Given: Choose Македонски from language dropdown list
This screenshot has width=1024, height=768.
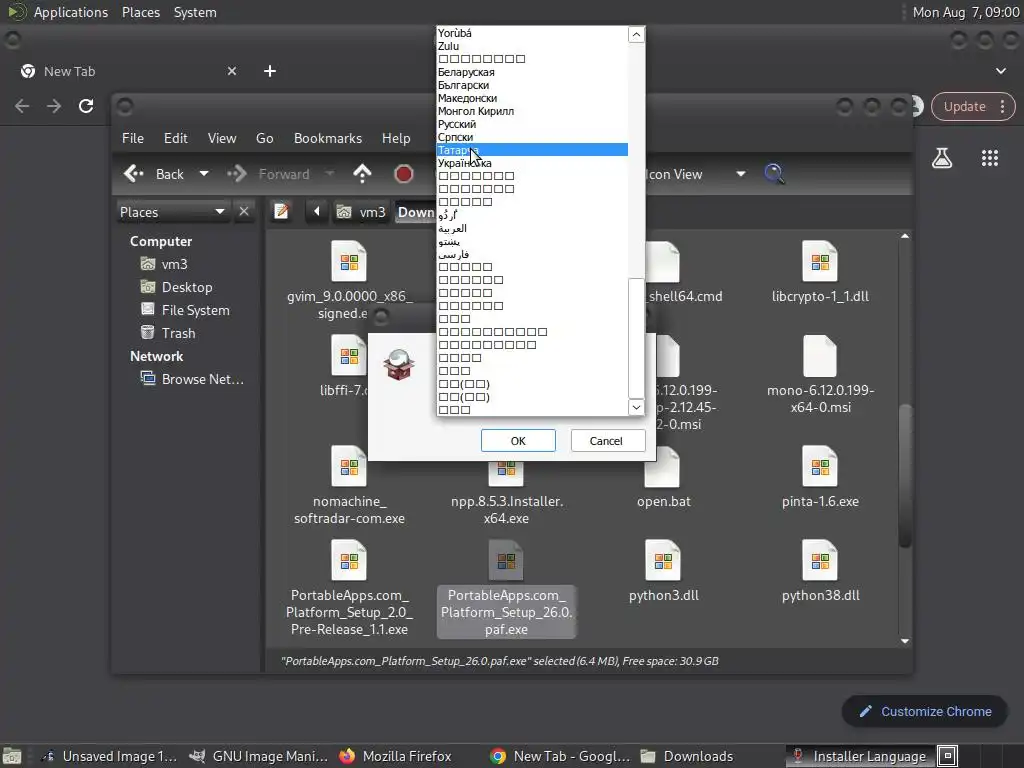Looking at the screenshot, I should pyautogui.click(x=532, y=99).
